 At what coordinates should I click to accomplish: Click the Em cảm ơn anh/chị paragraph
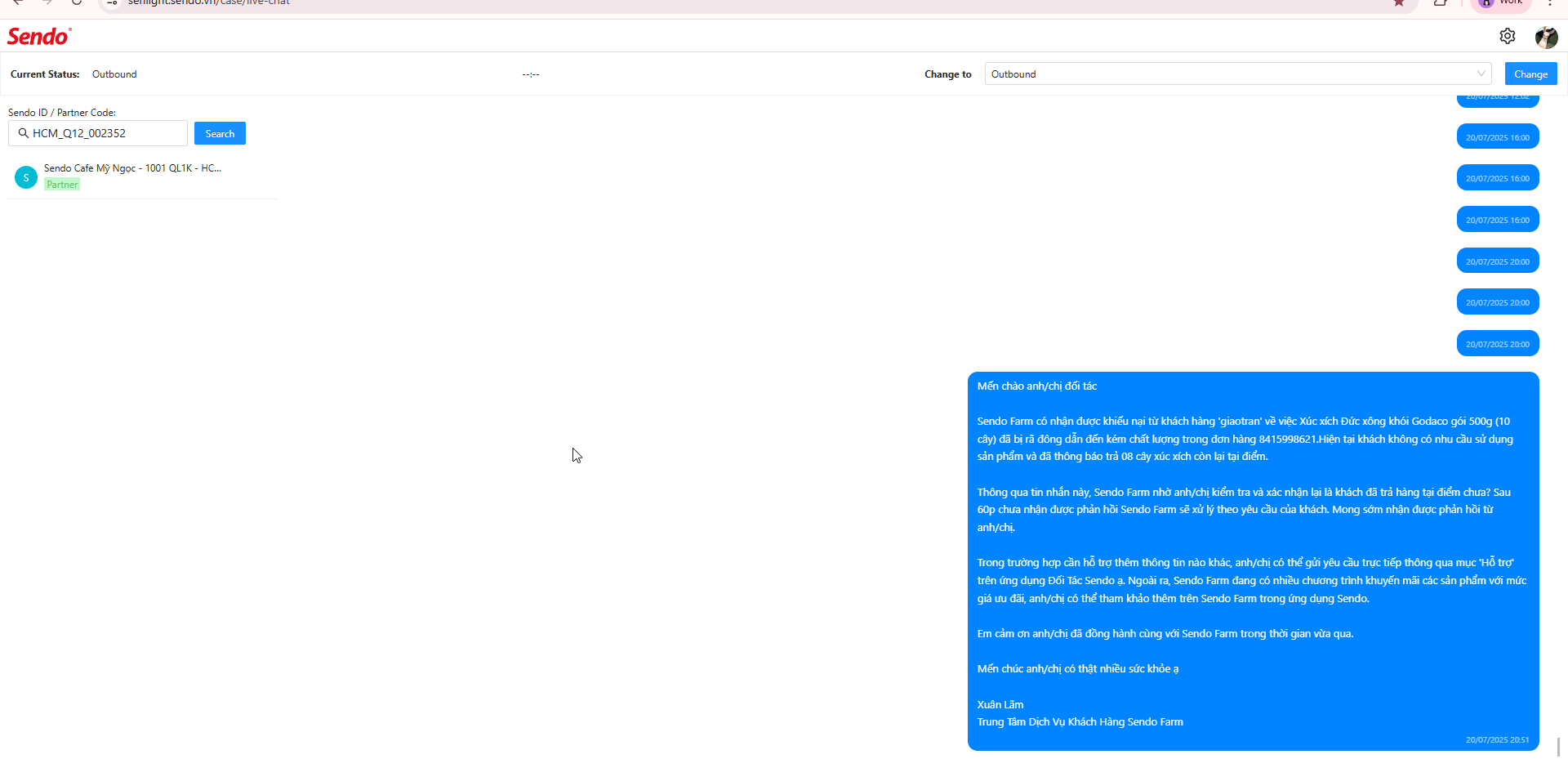(1165, 634)
